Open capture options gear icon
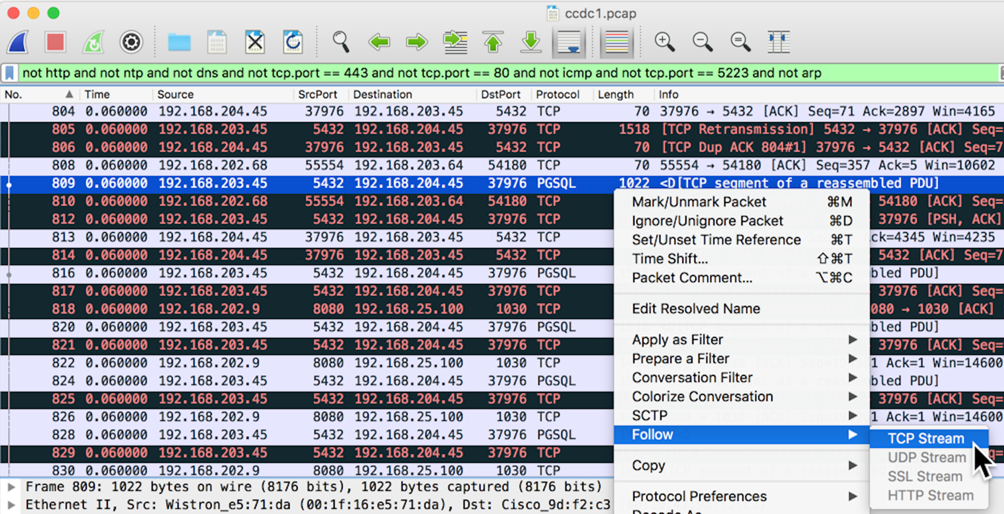 [x=131, y=42]
